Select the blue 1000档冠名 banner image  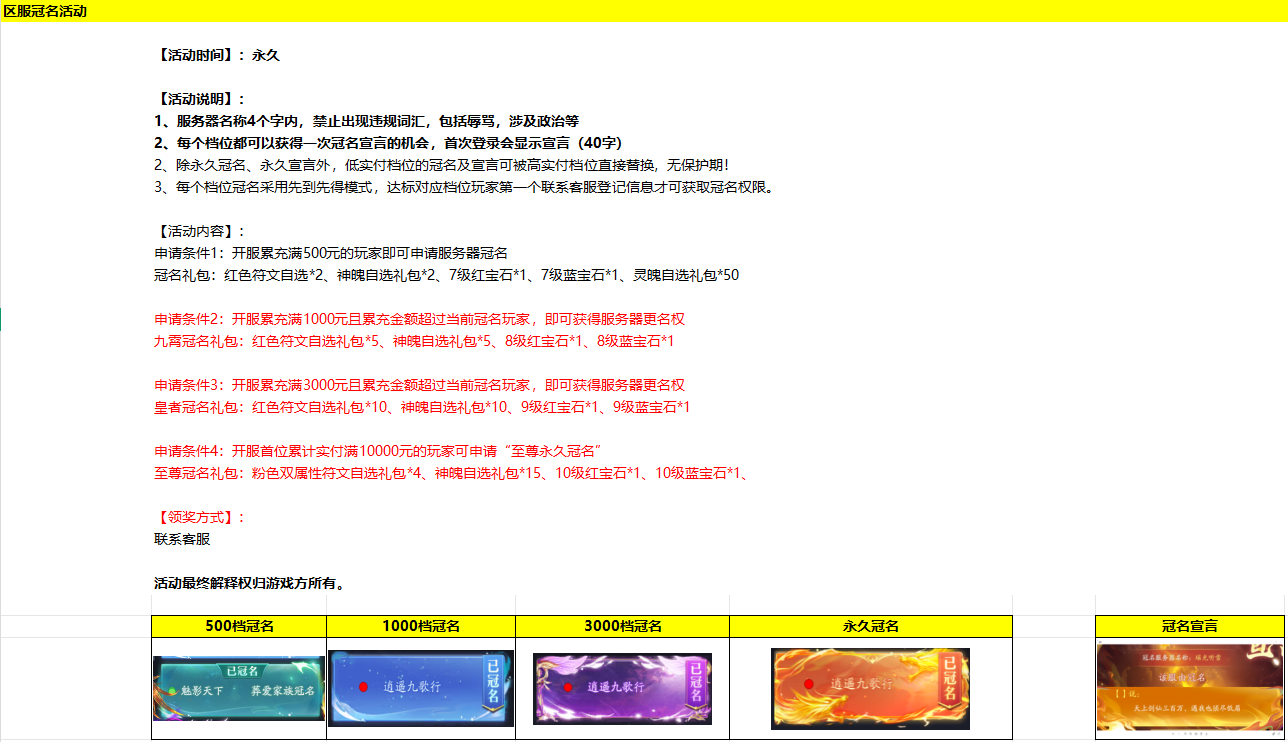point(420,688)
